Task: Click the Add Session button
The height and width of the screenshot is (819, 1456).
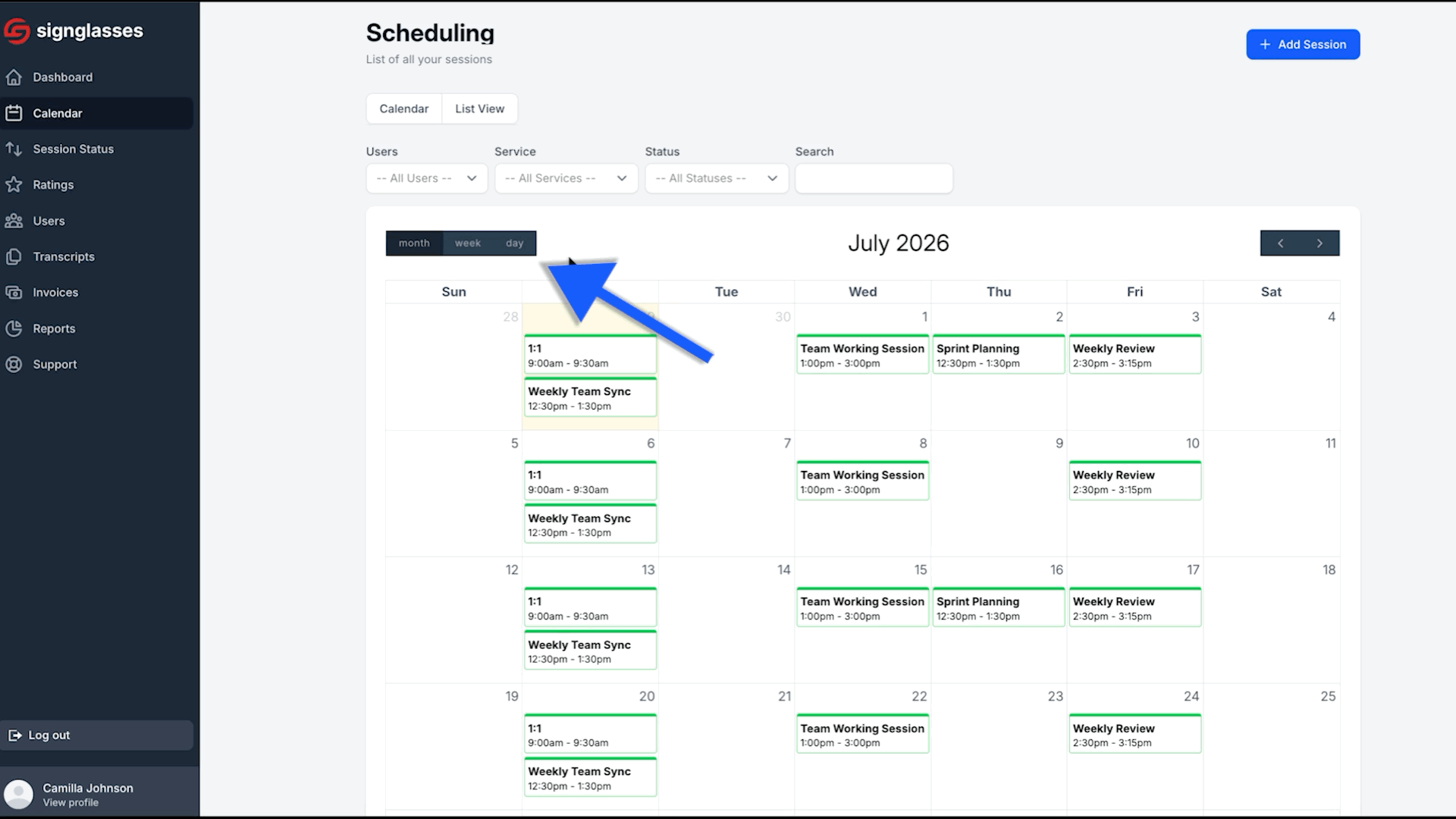Action: [x=1303, y=45]
